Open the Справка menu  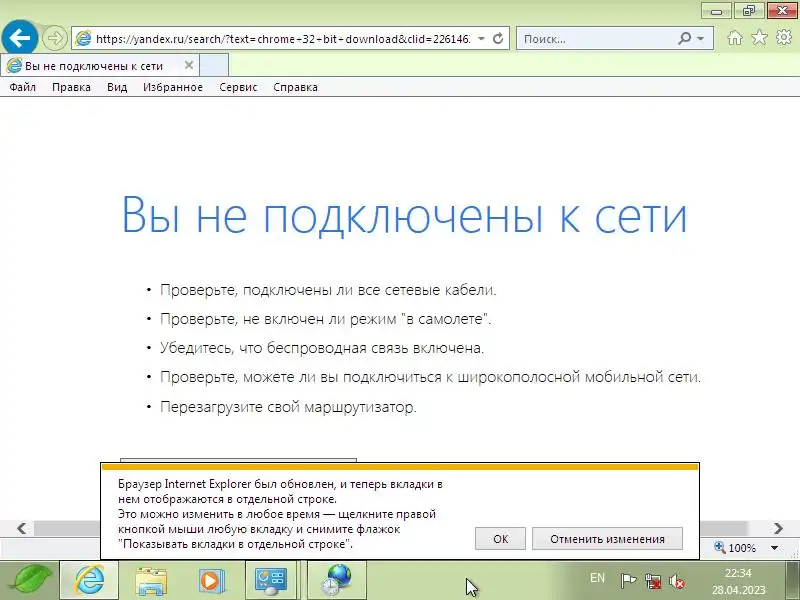coord(295,87)
